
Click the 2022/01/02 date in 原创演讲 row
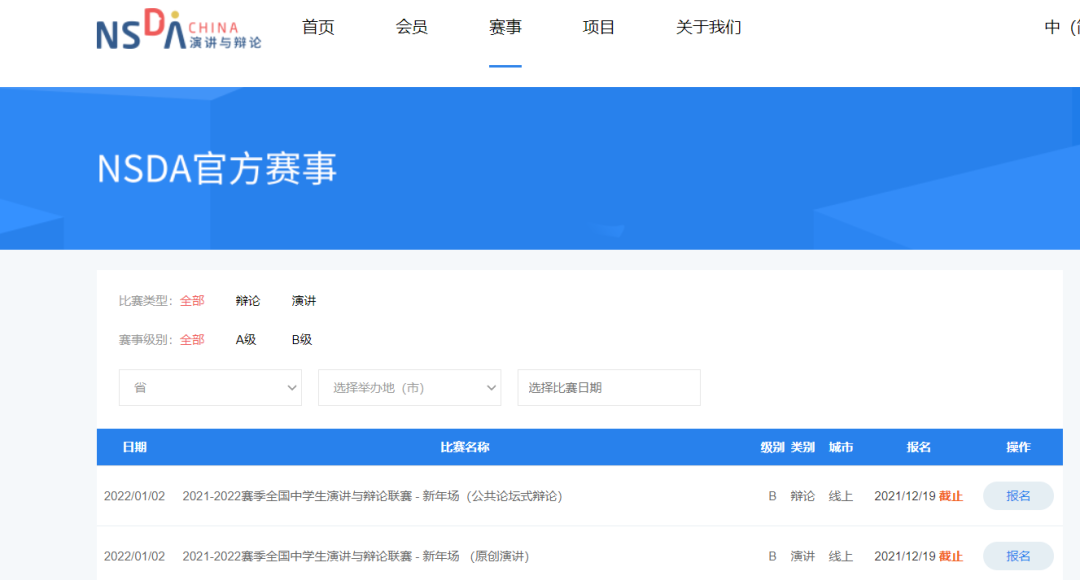tap(134, 557)
